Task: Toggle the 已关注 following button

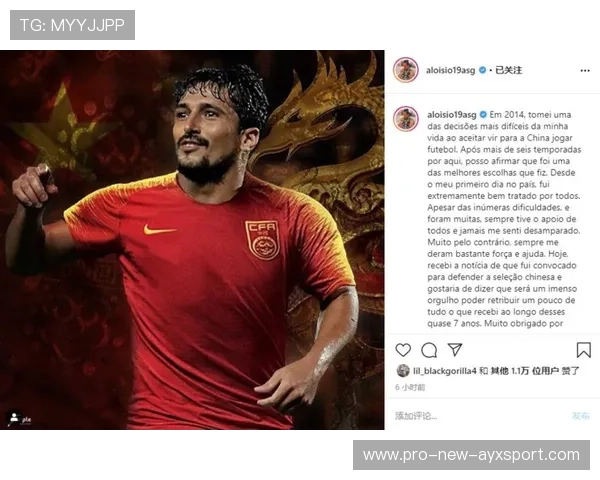Action: click(509, 70)
